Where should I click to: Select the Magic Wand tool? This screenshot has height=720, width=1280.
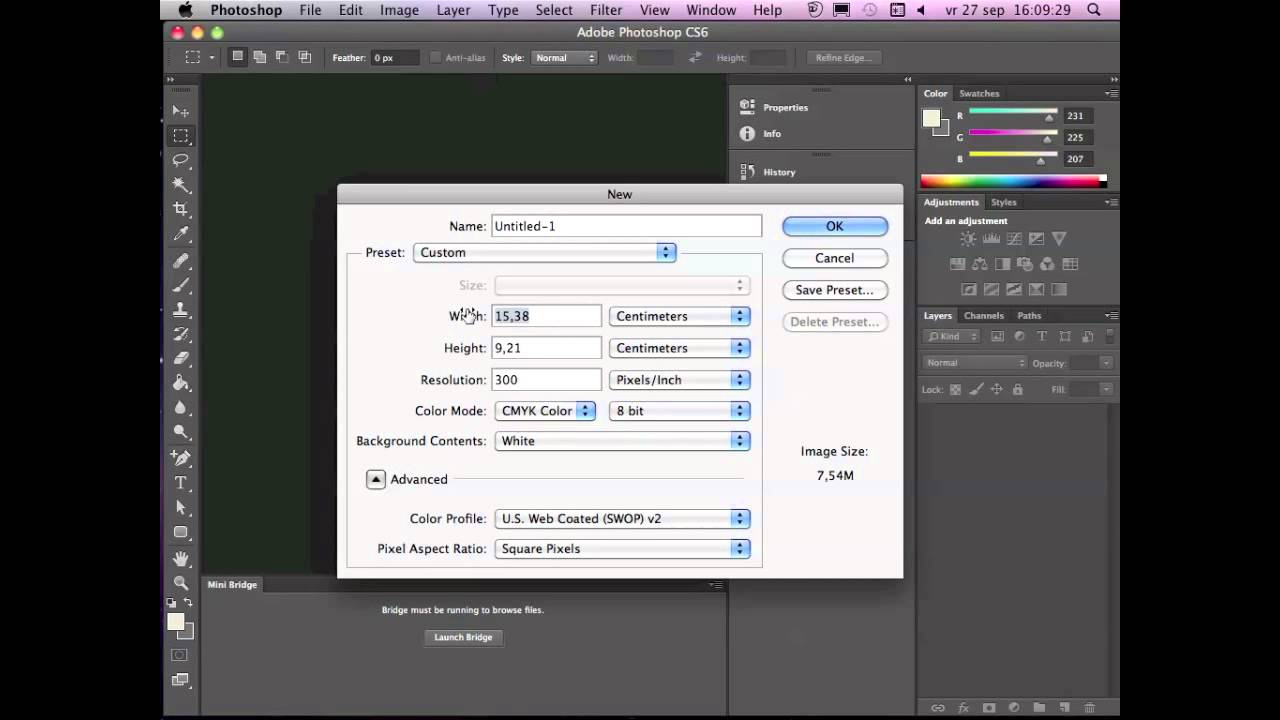pyautogui.click(x=181, y=185)
